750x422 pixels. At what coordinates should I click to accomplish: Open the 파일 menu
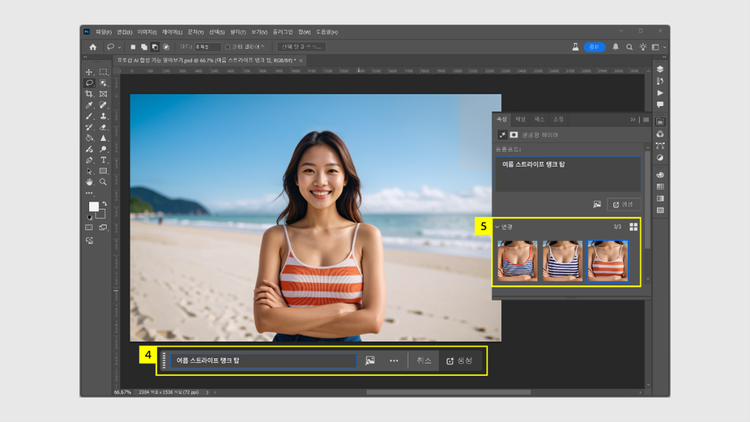(103, 32)
